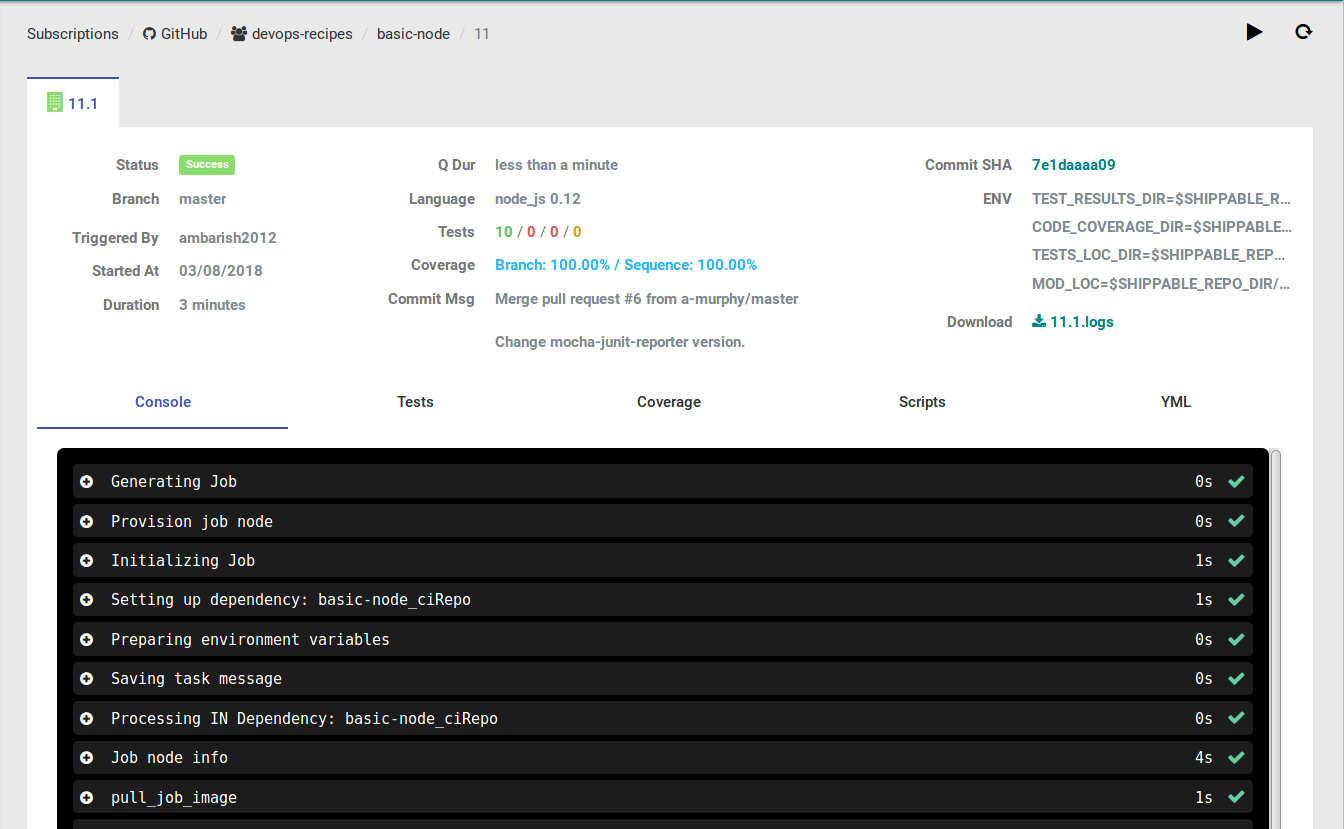Click success checkmark on Provision job node row
Image resolution: width=1344 pixels, height=829 pixels.
click(1236, 521)
